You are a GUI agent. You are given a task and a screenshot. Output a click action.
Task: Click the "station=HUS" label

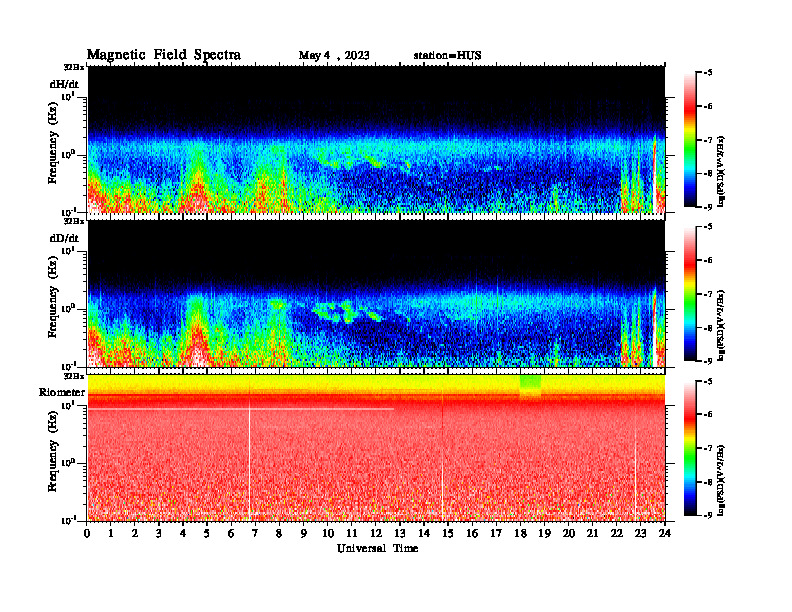(447, 56)
